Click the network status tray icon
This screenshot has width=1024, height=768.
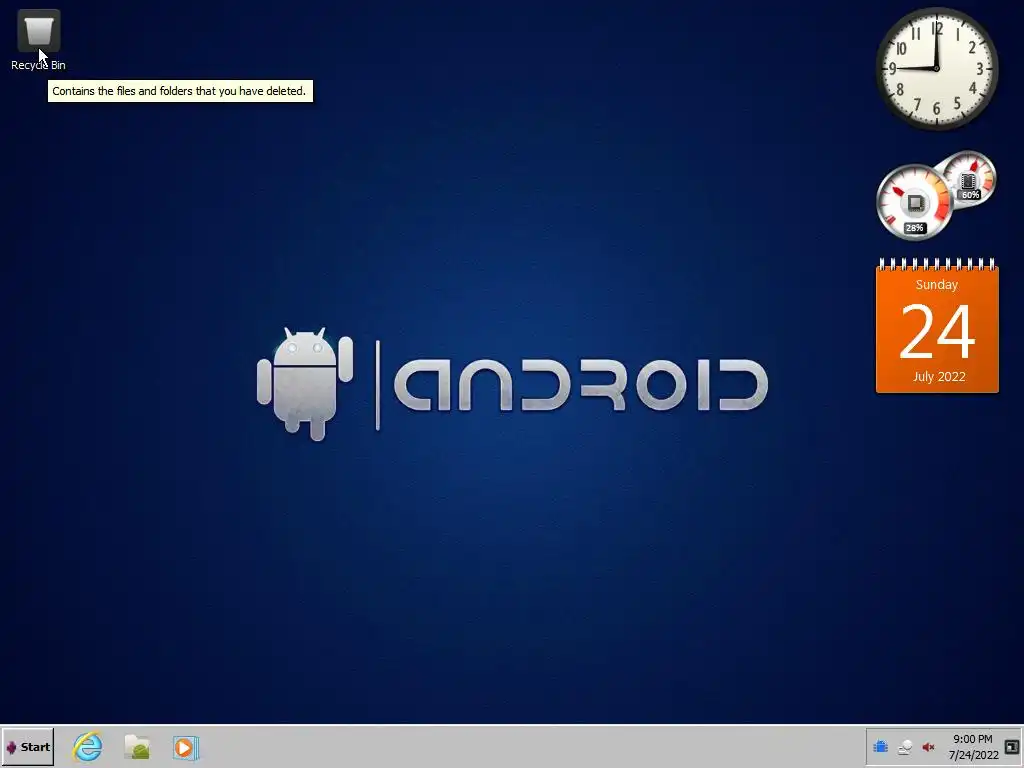tap(904, 747)
